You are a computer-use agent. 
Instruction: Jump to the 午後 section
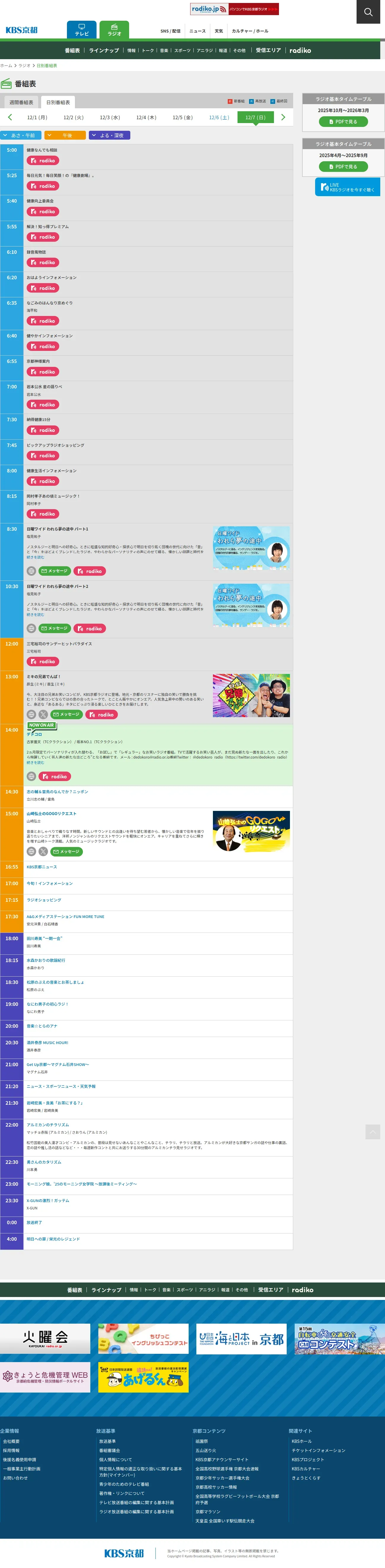[x=65, y=135]
